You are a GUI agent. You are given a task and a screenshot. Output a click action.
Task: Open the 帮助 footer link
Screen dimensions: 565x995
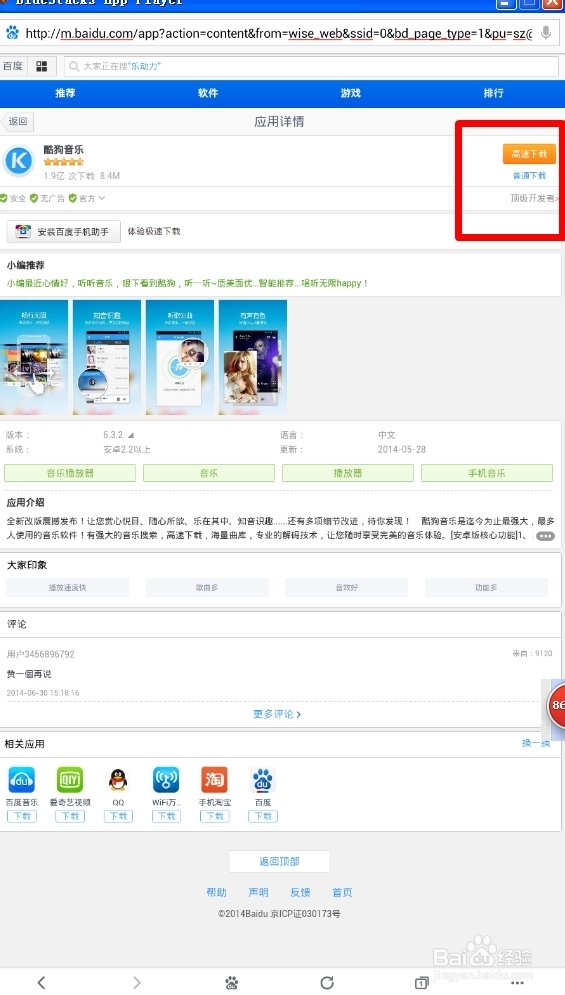(x=216, y=892)
